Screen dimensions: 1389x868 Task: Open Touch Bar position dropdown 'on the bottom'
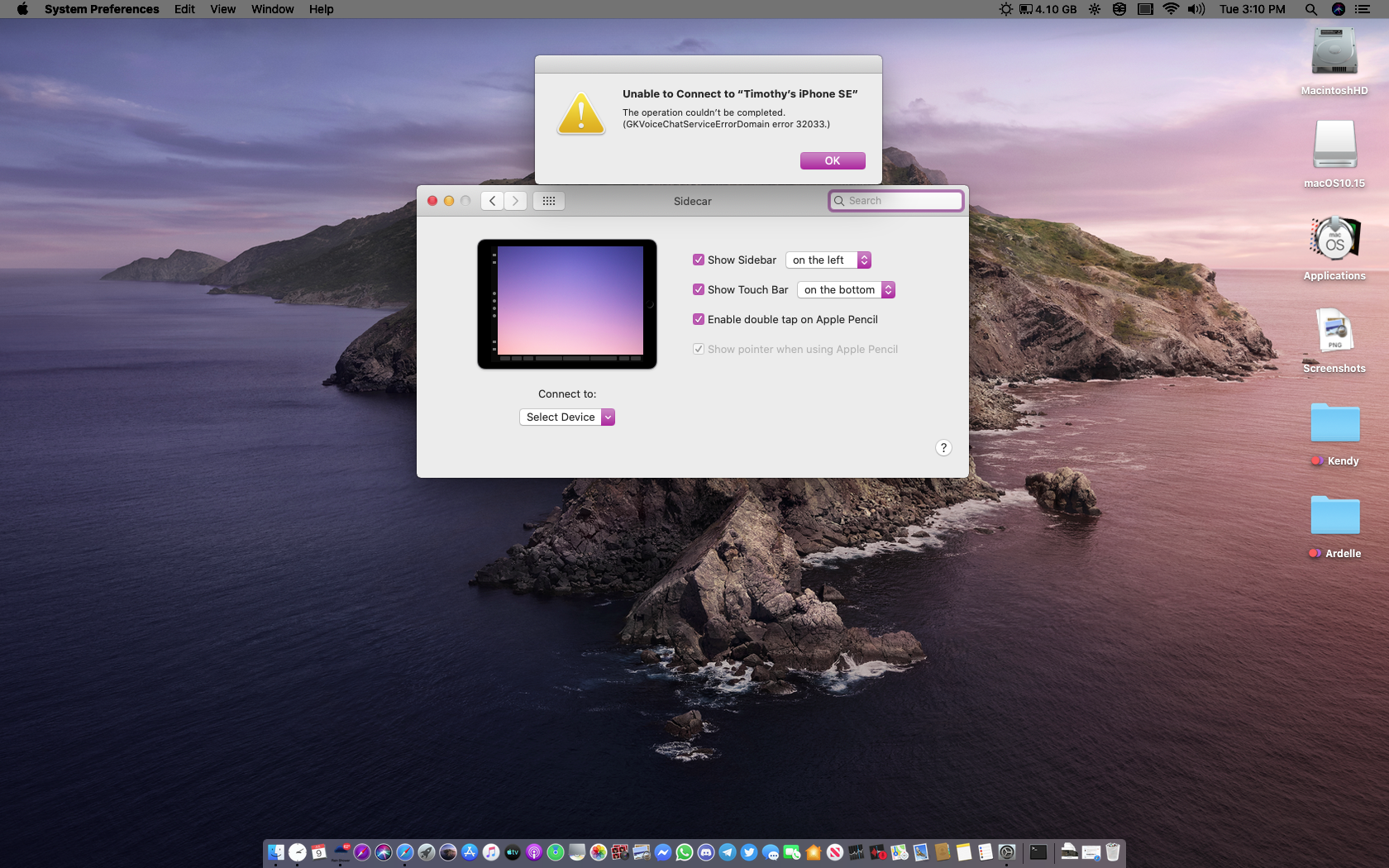[x=846, y=289]
